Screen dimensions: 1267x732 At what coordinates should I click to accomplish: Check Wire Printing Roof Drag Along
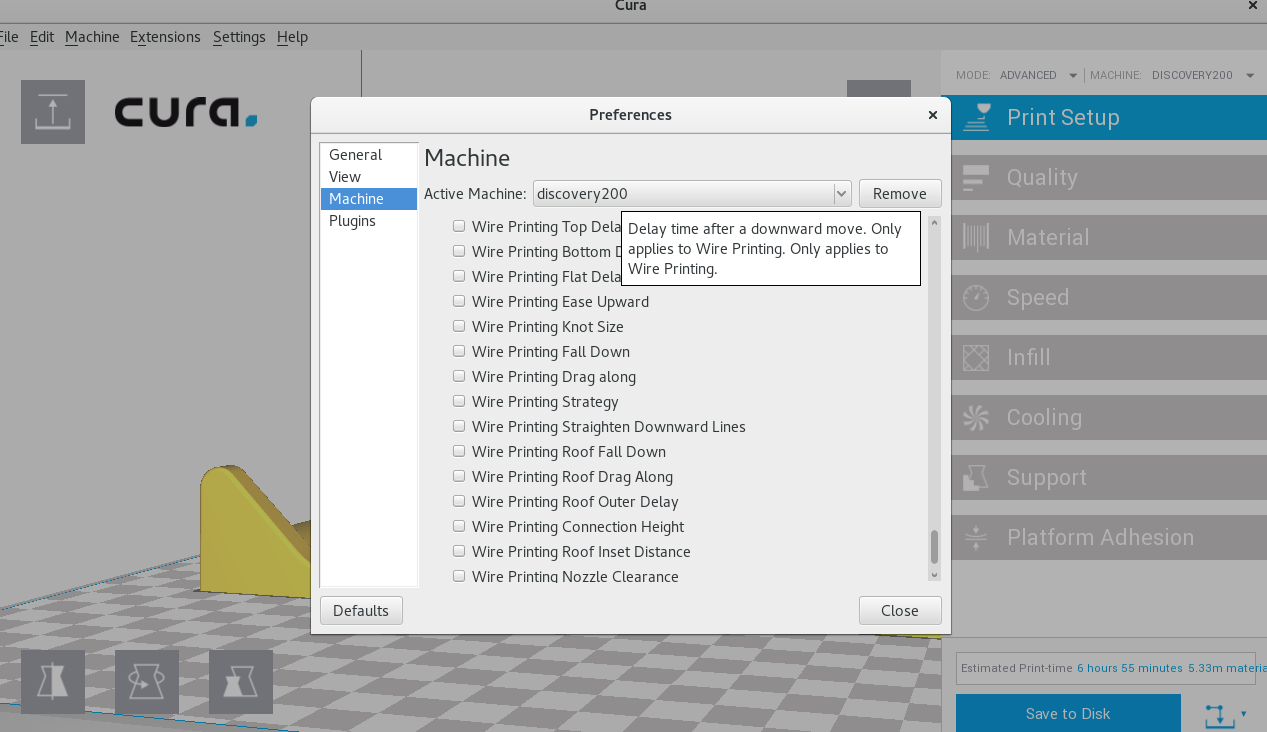[459, 476]
